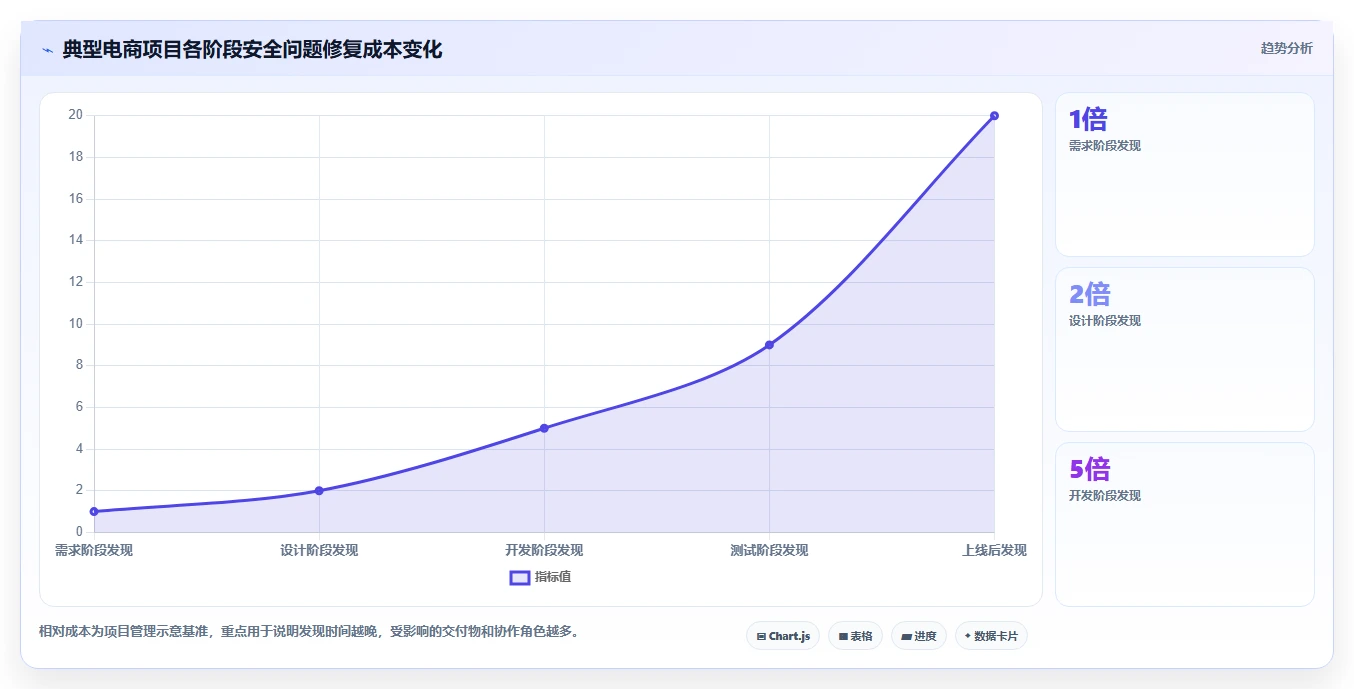Screen dimensions: 1354x689
Task: Click the trend icon beside the chart title
Action: tap(47, 49)
